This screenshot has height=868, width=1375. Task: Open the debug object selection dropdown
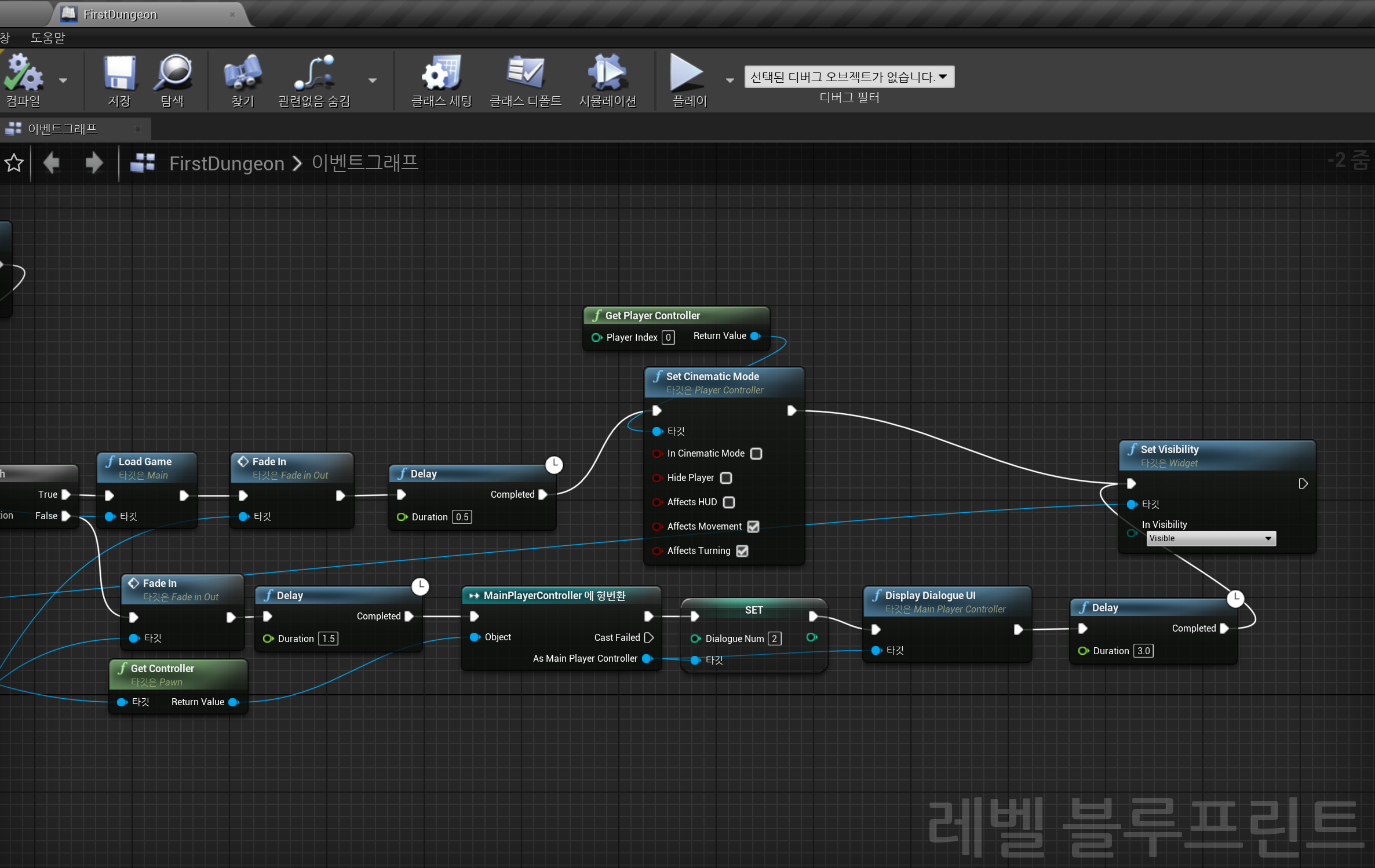(849, 76)
